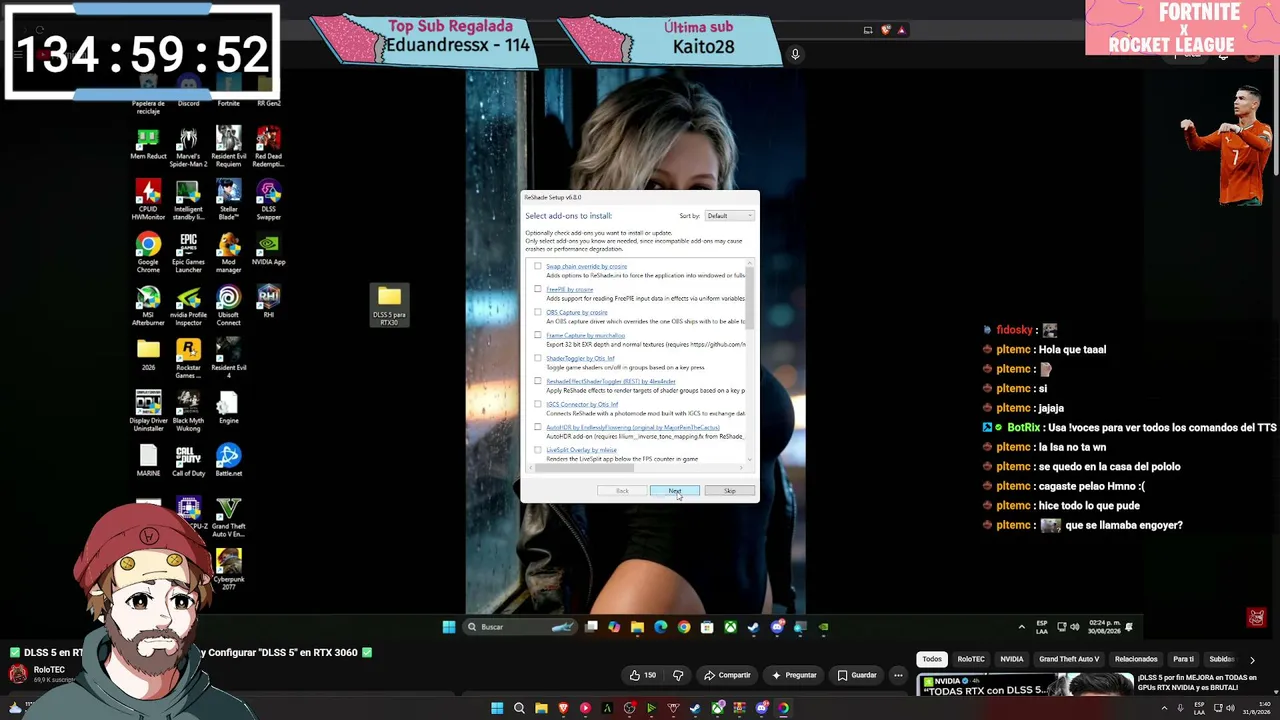The width and height of the screenshot is (1280, 720).
Task: Open the CPUID HWMonitor desktop shortcut
Action: pos(148,199)
